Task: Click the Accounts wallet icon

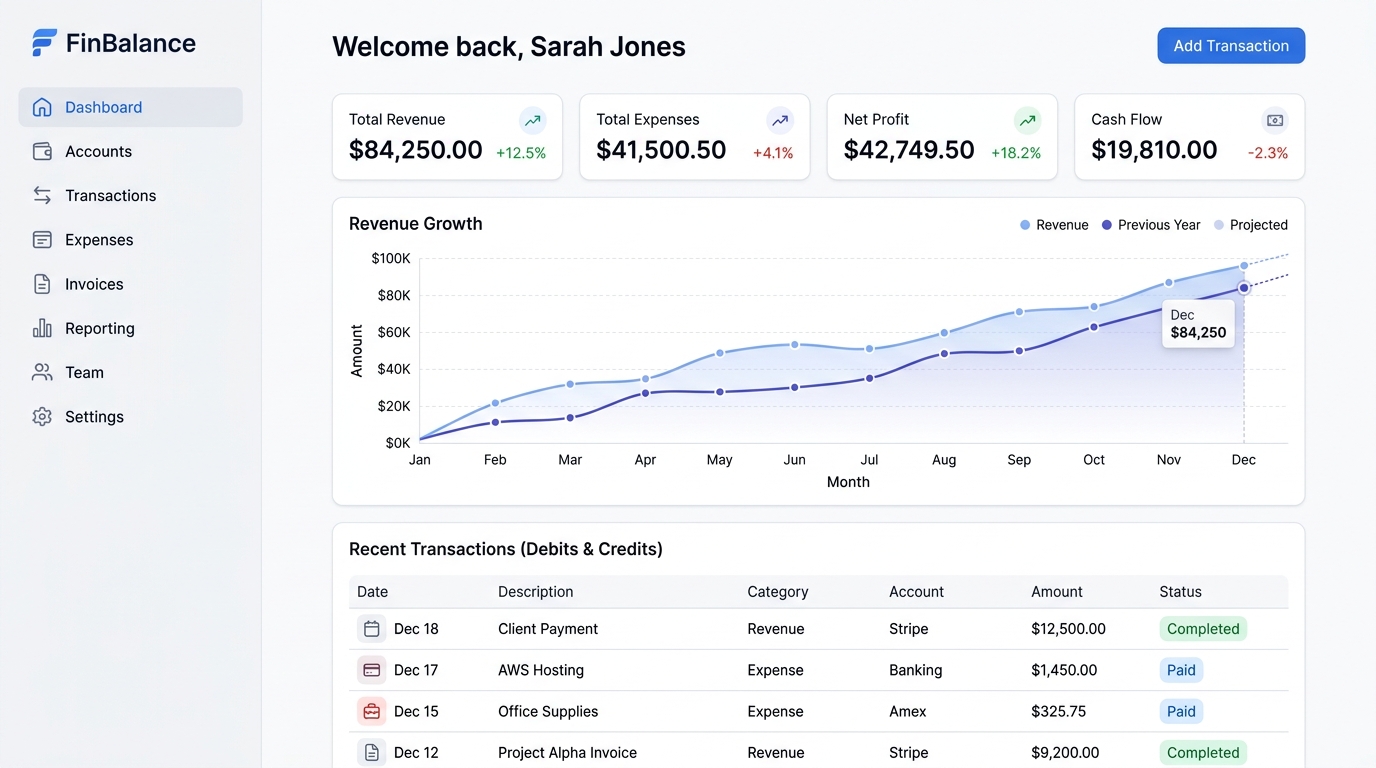Action: click(42, 151)
